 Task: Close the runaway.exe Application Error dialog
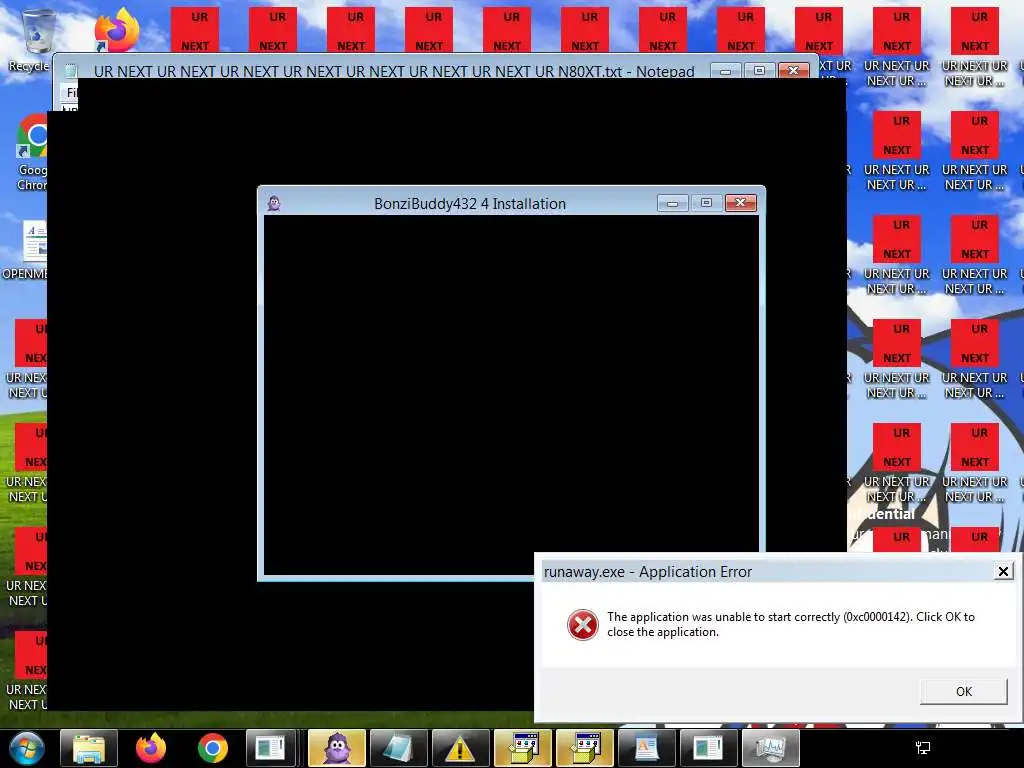point(1003,571)
